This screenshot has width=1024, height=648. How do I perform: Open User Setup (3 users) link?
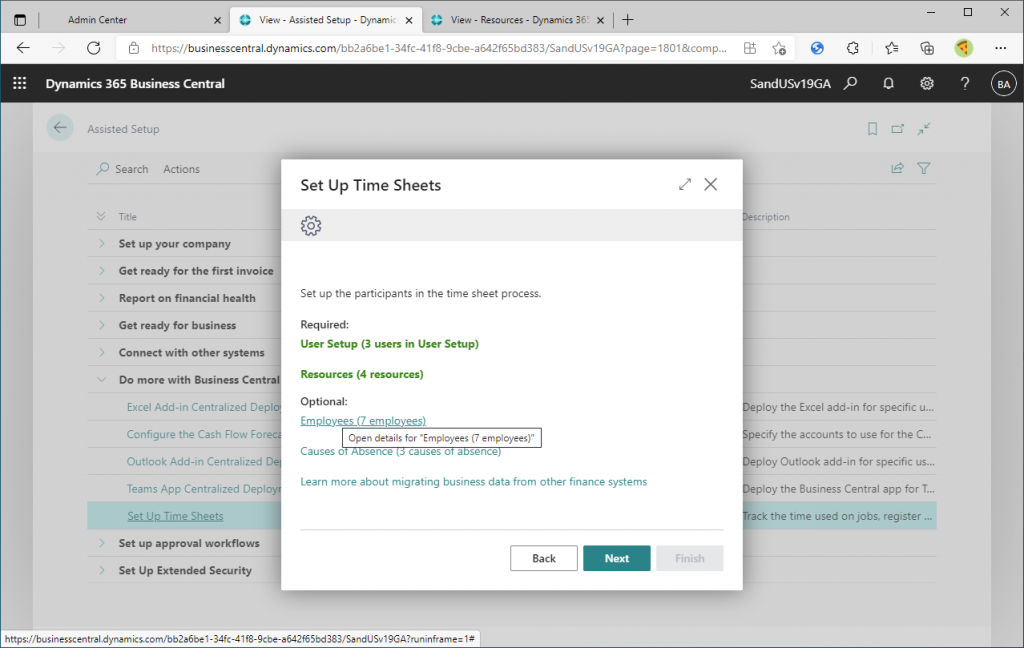[x=389, y=344]
